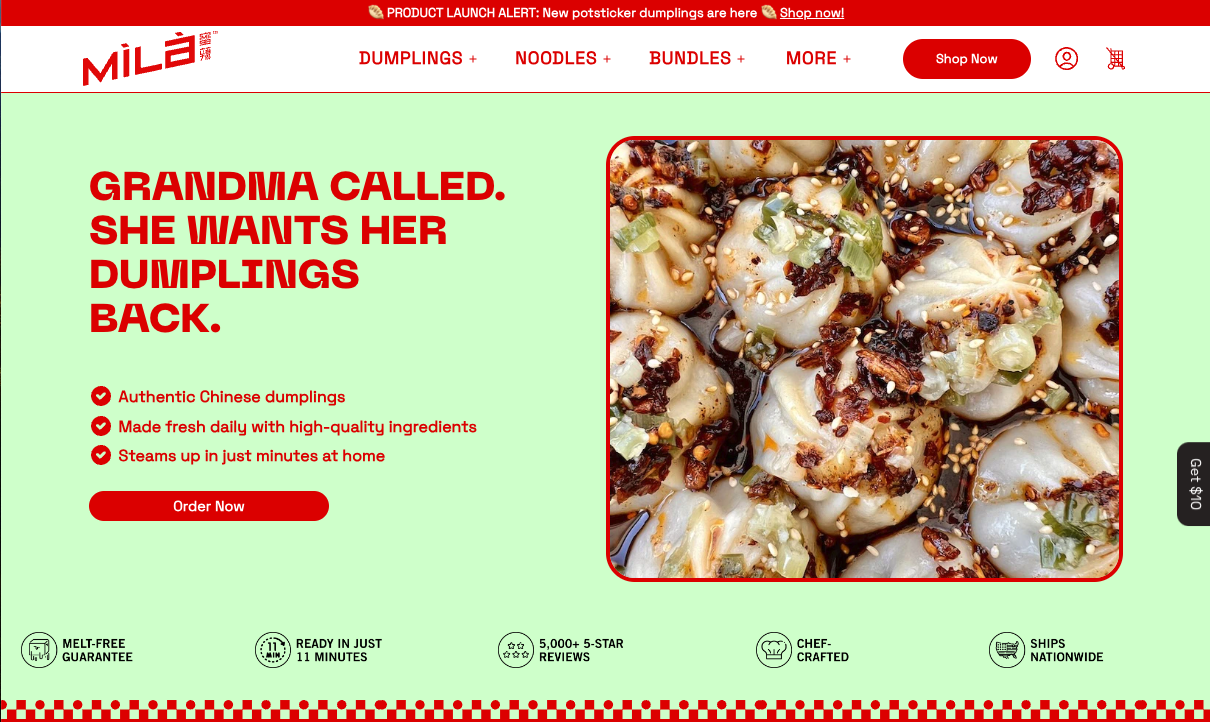The image size is (1210, 722).
Task: Follow the Shop now! banner link
Action: coord(812,13)
